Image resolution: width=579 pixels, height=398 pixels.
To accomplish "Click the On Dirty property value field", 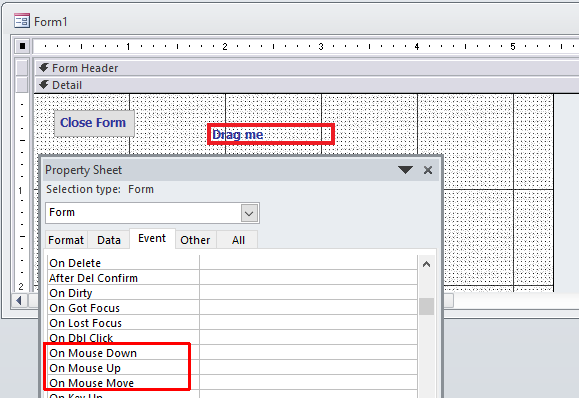I will point(308,292).
